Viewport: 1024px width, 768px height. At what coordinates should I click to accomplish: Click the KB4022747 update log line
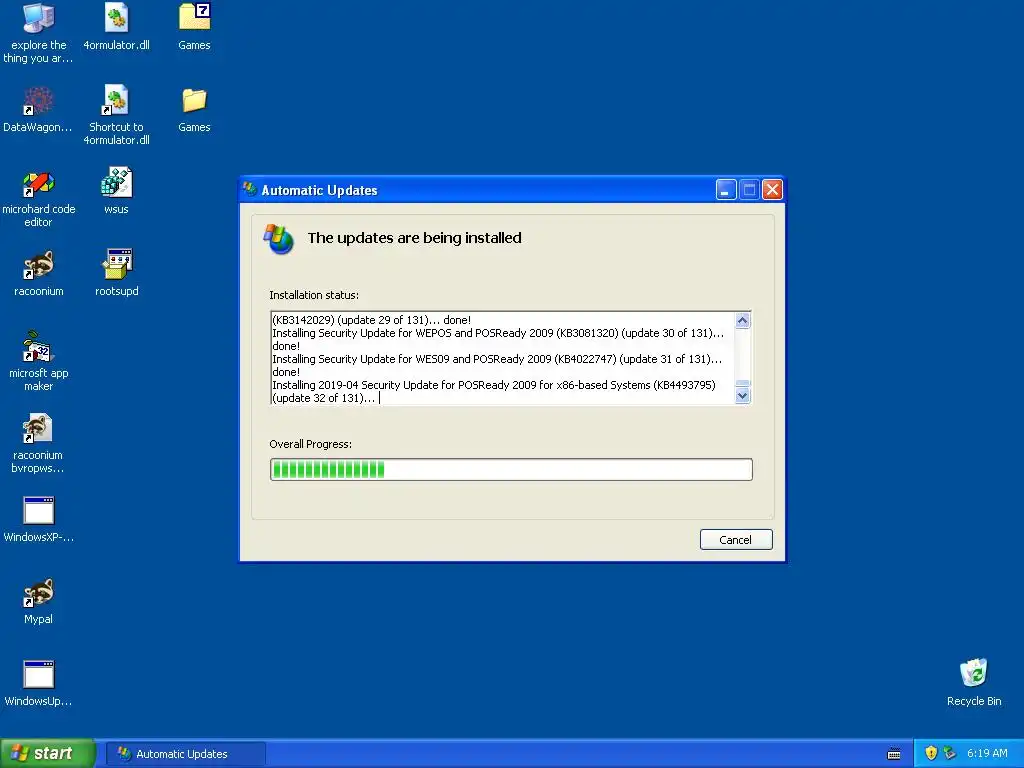click(497, 365)
